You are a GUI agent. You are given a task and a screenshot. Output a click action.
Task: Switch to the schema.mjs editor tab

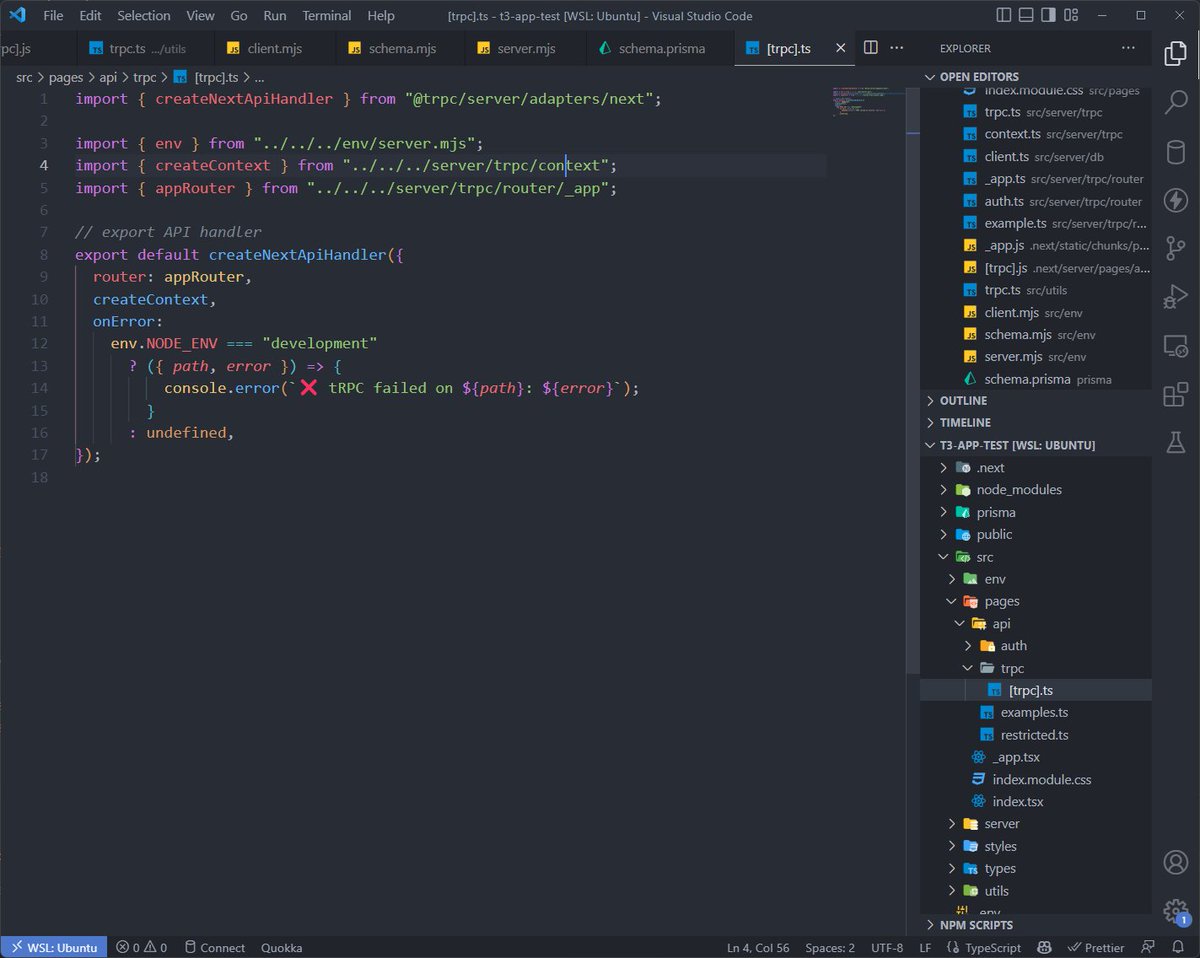point(400,48)
